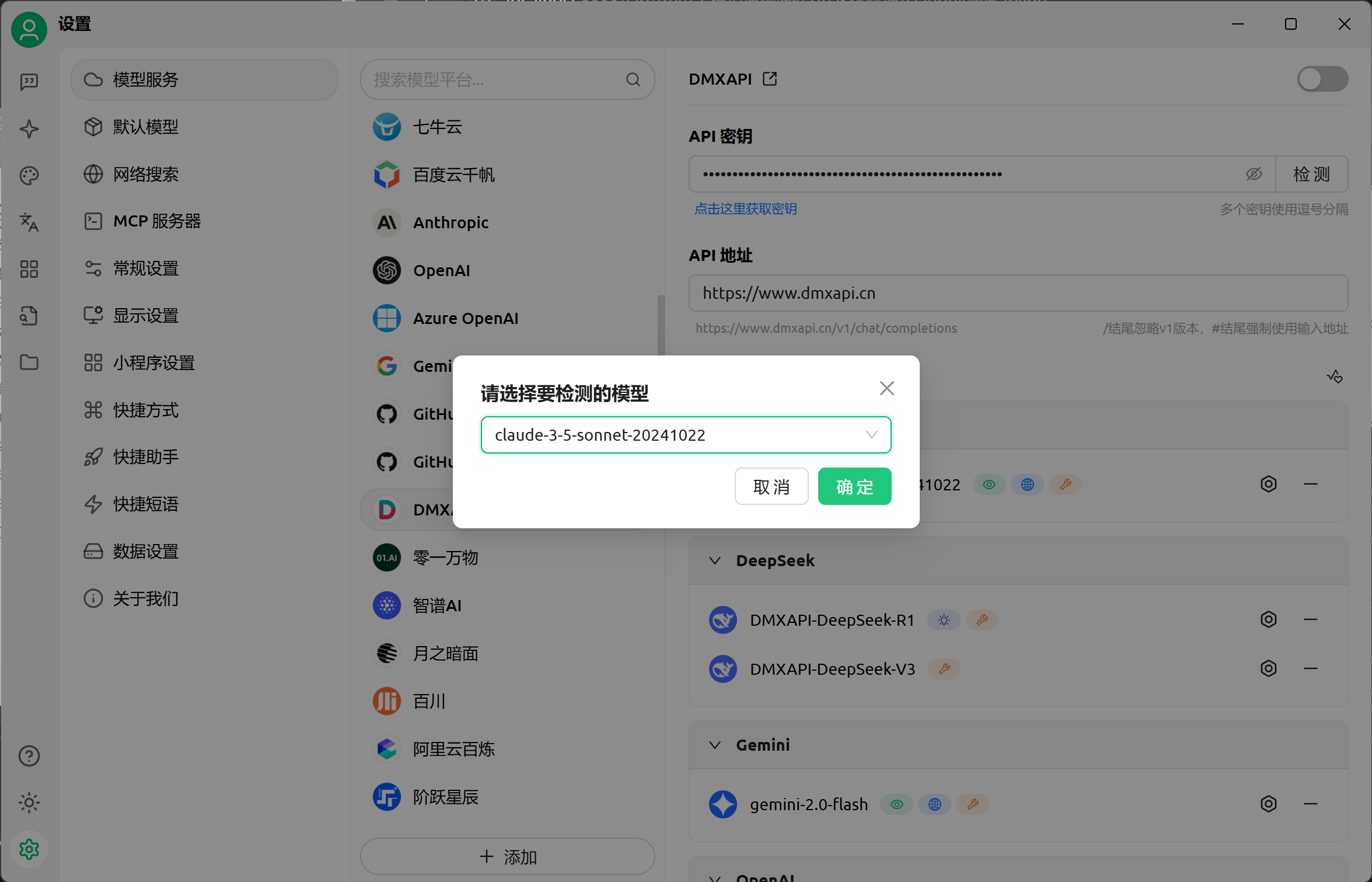Select 显示设置 settings menu

pos(204,316)
